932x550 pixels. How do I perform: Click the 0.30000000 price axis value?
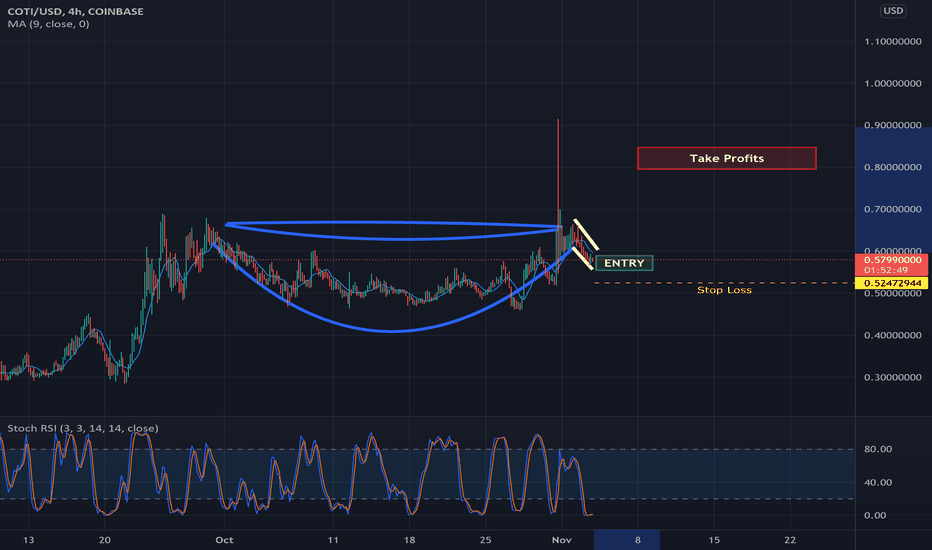tap(893, 377)
